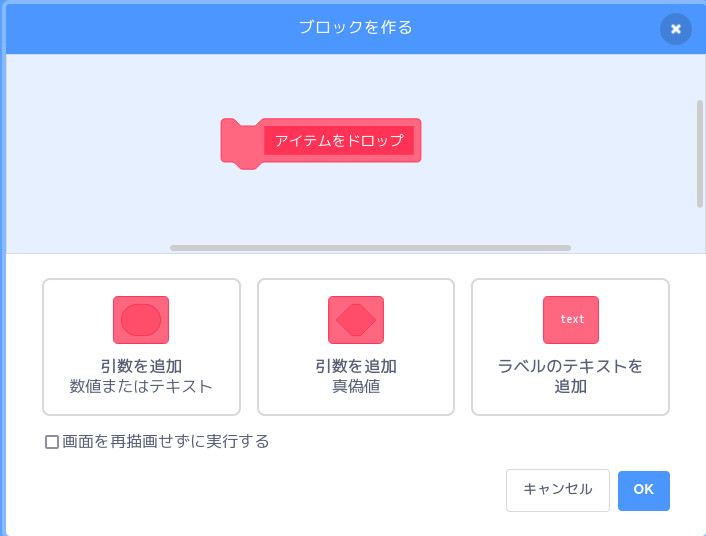
Task: Click the vertical scrollbar of block preview
Action: pyautogui.click(x=700, y=153)
